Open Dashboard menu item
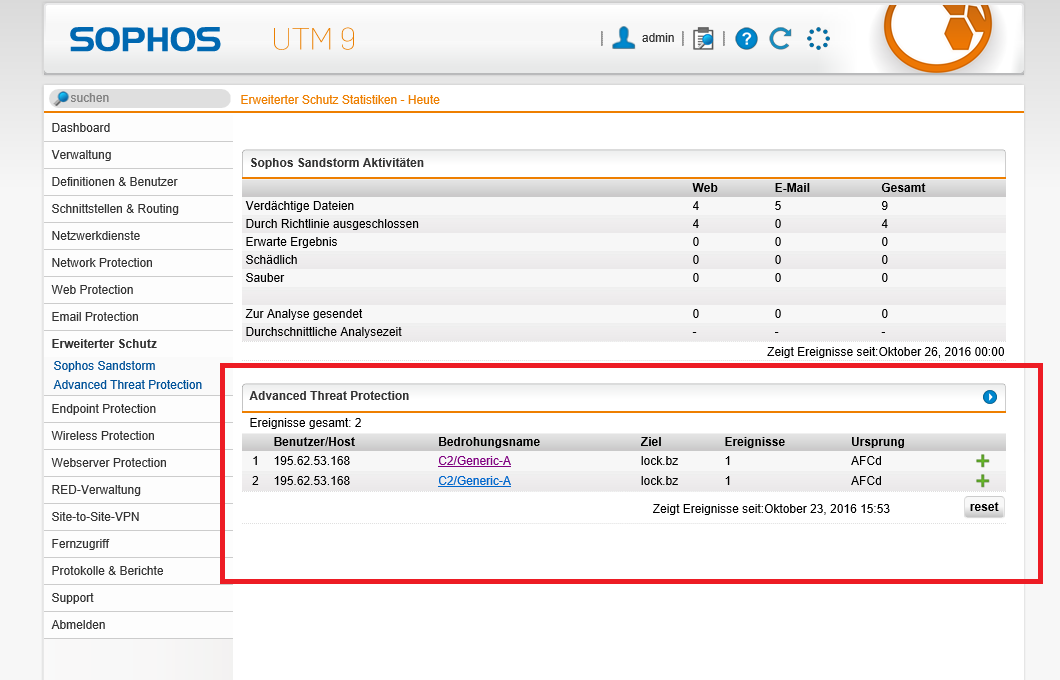Screen dimensions: 1060x680 pos(81,128)
